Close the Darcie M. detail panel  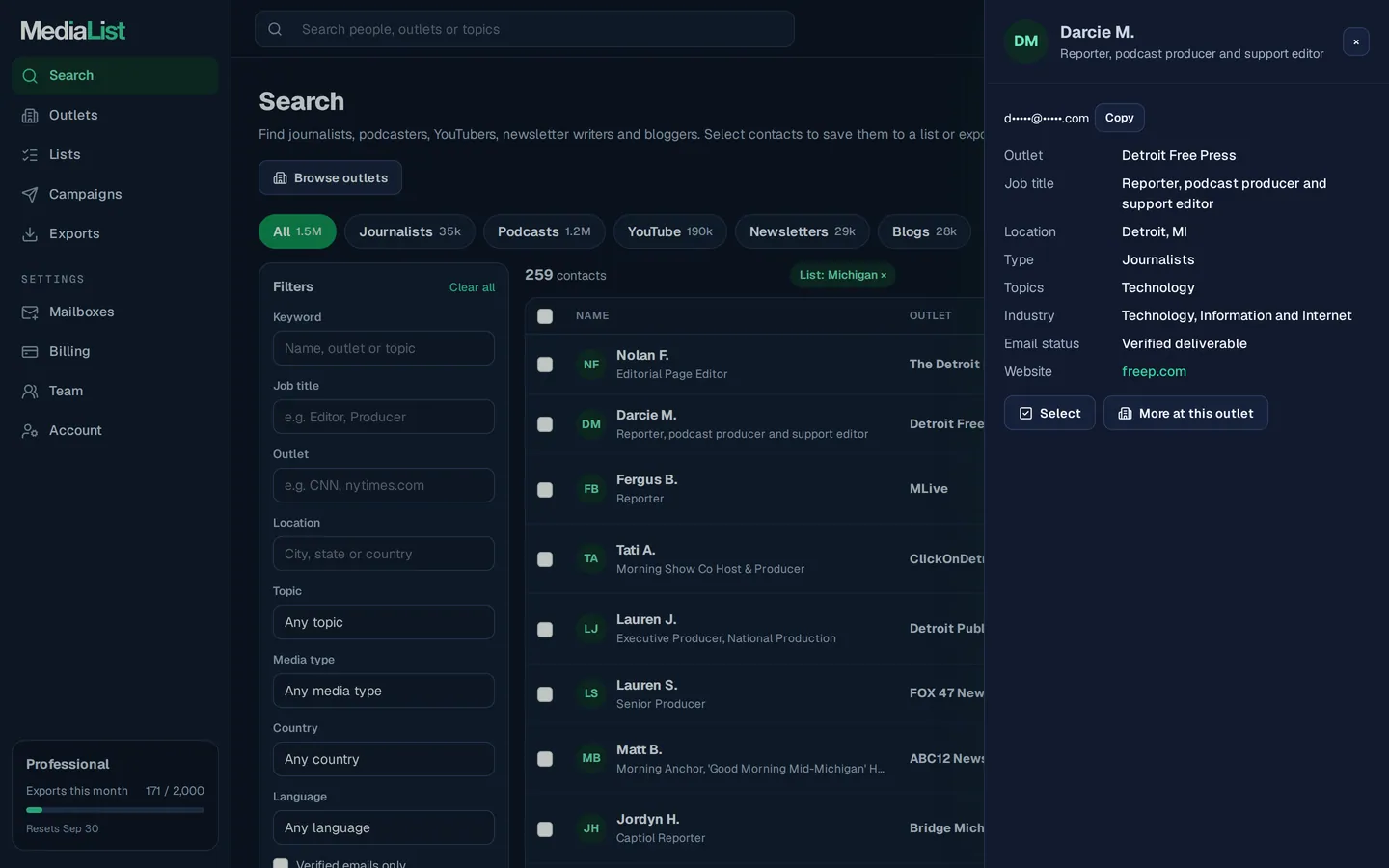pyautogui.click(x=1356, y=41)
